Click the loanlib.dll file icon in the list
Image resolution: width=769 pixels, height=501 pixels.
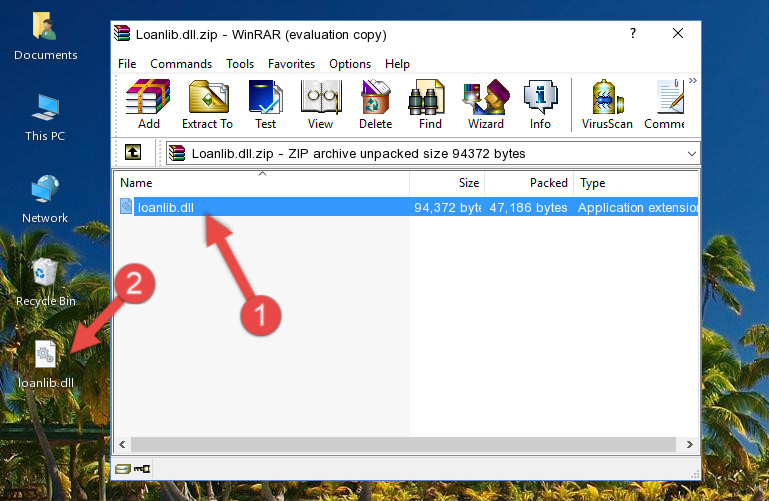point(126,206)
